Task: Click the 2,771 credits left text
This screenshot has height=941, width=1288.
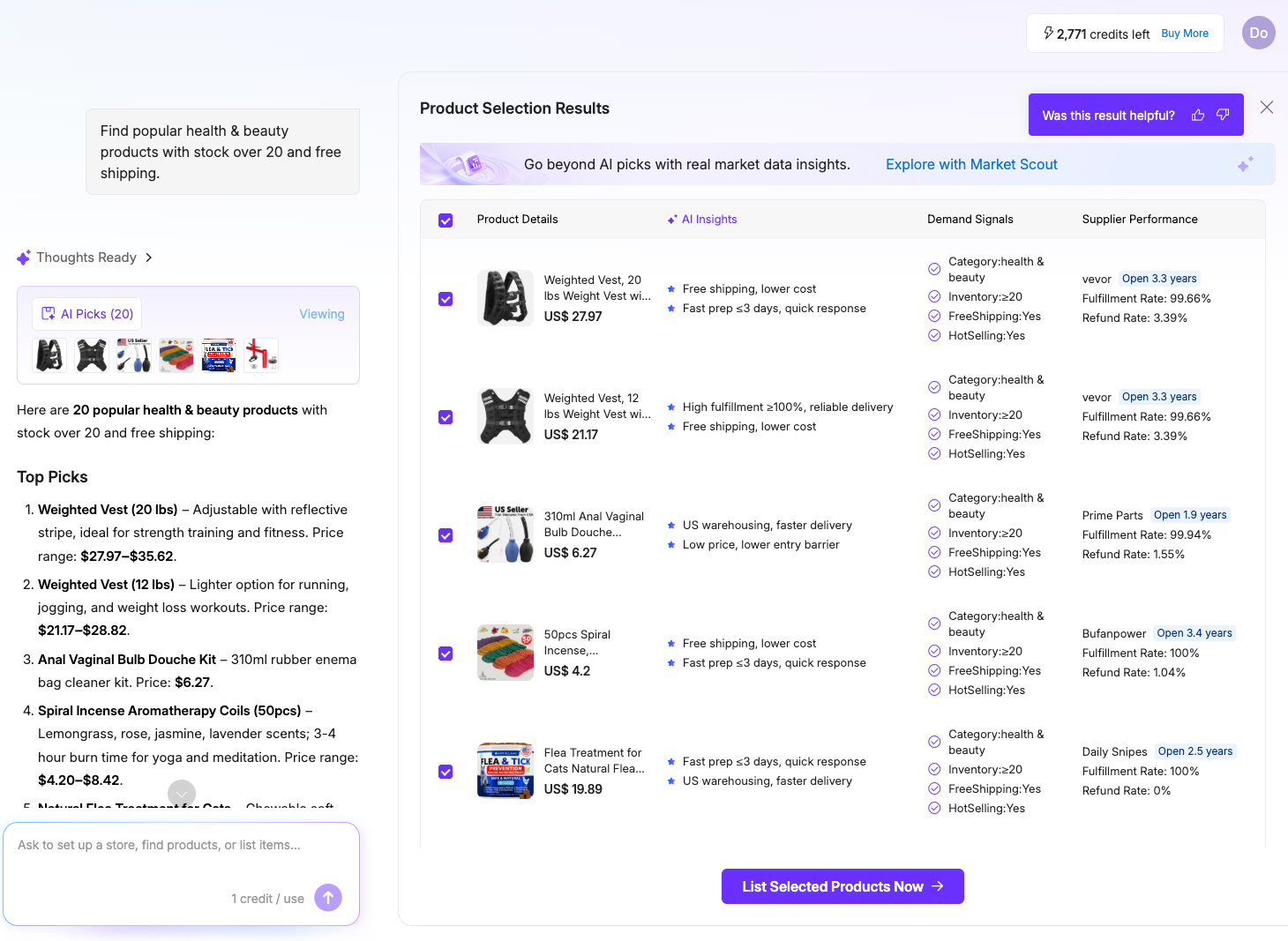Action: point(1104,34)
